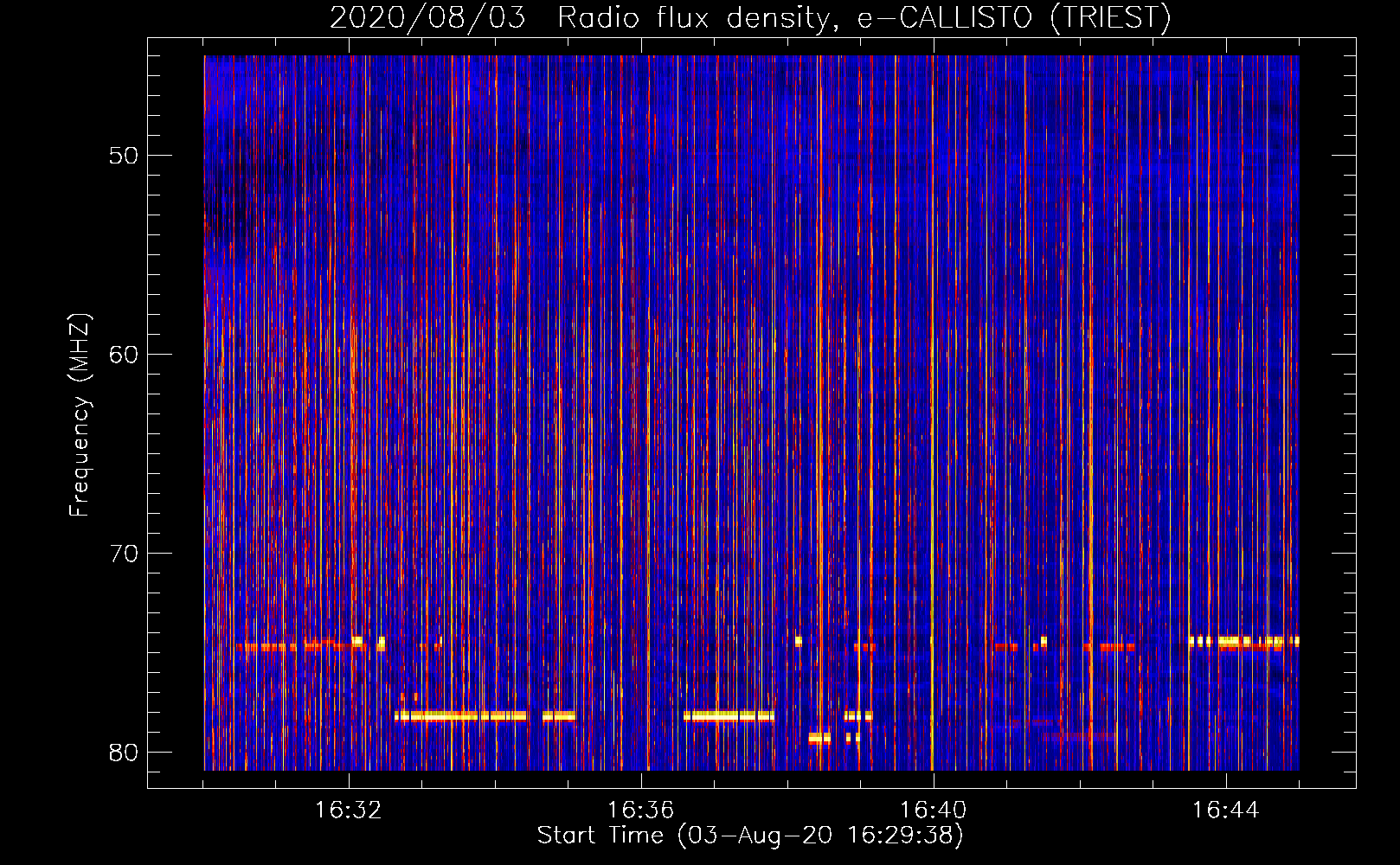
Task: Click the 60 MHz frequency tick label
Action: coord(124,355)
